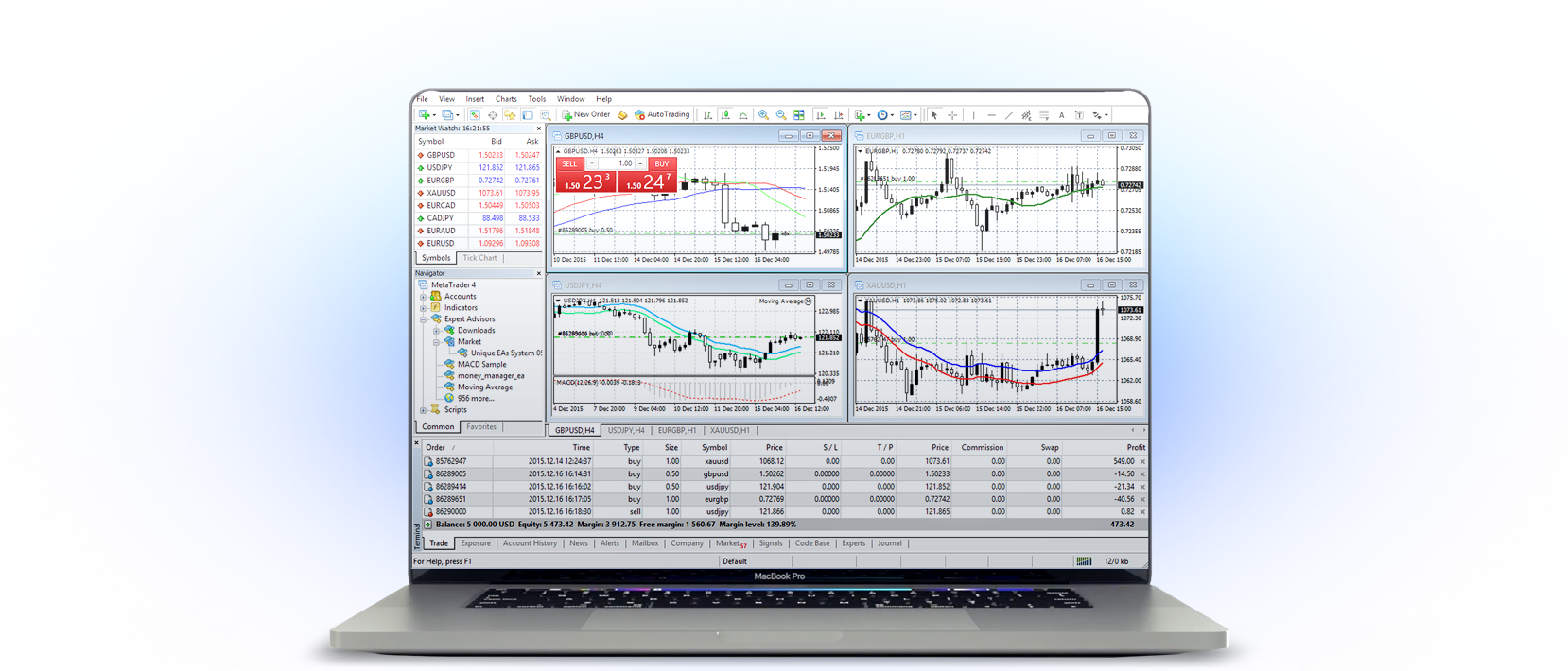Open the Charts menu
Image resolution: width=1568 pixels, height=671 pixels.
click(x=506, y=99)
